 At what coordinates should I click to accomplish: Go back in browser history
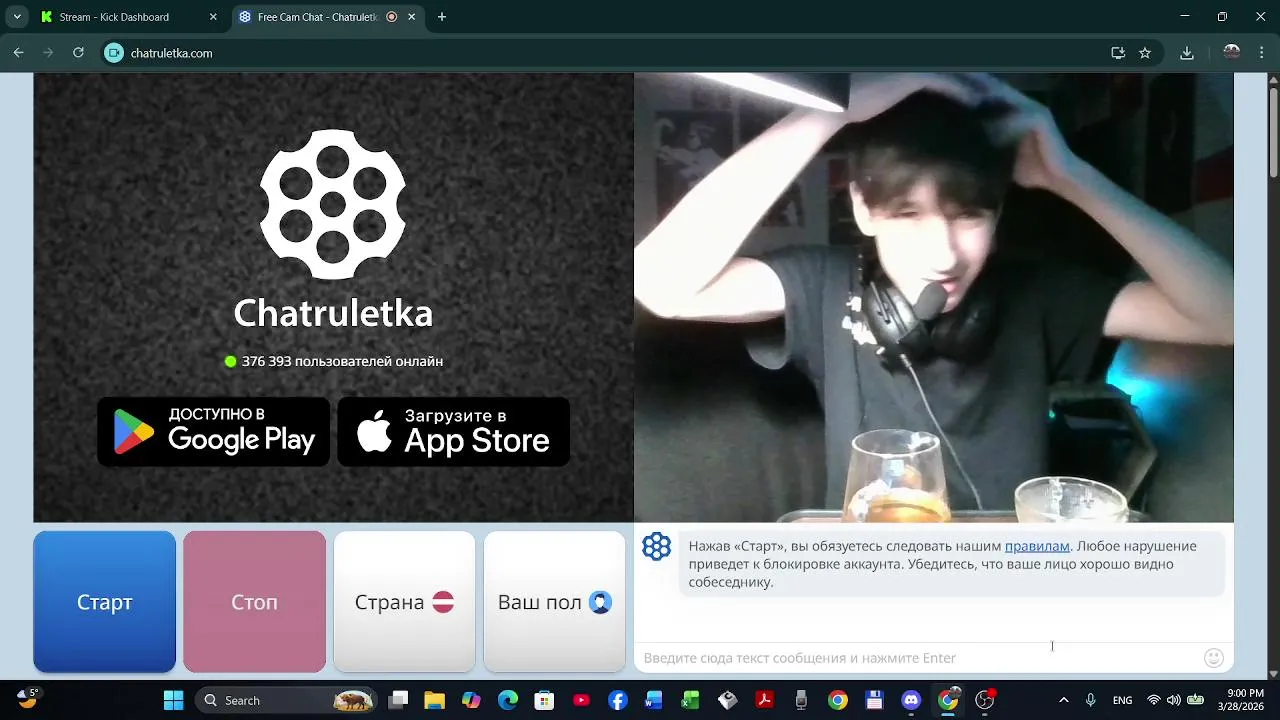pos(18,53)
